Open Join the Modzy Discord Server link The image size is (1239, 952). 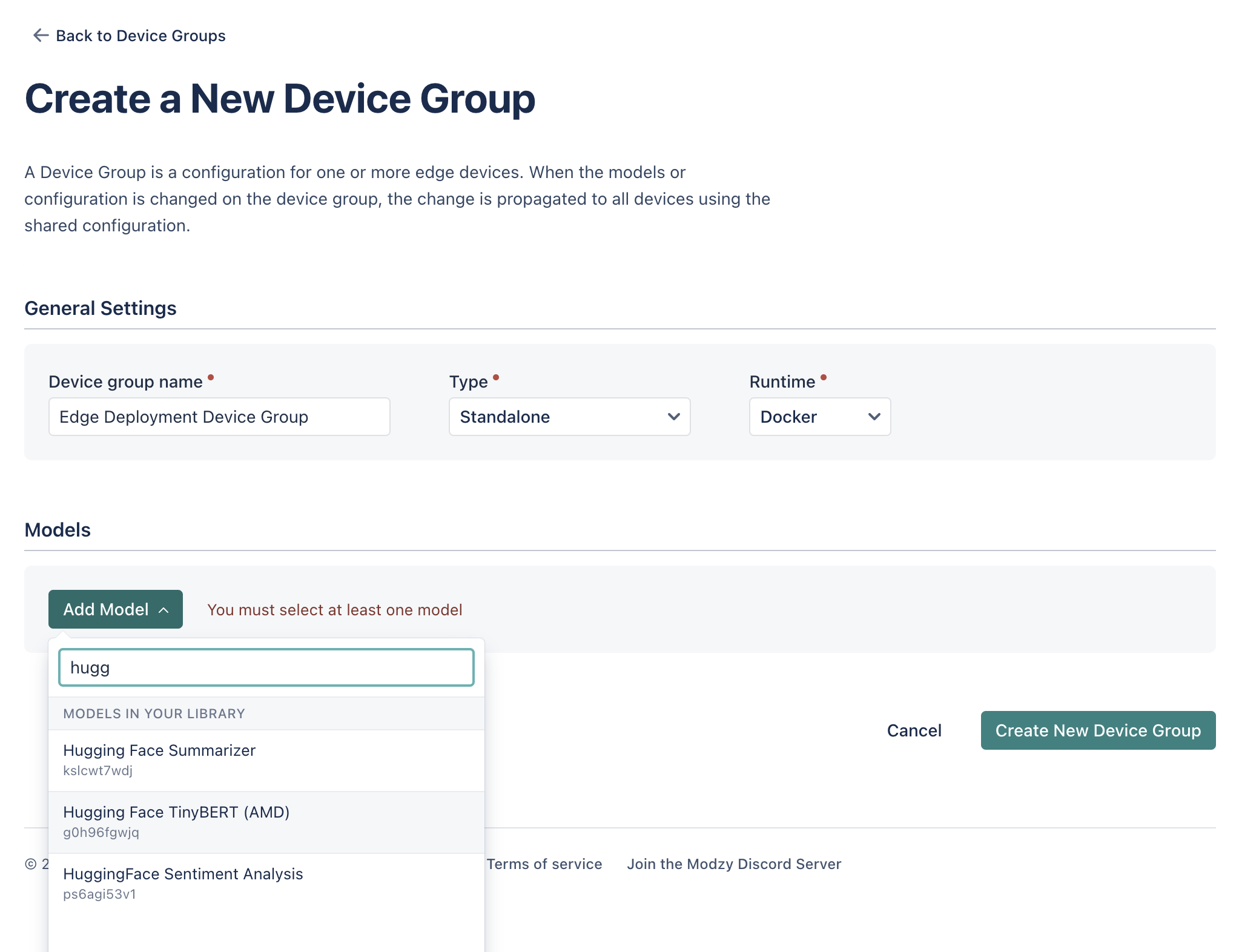point(733,864)
